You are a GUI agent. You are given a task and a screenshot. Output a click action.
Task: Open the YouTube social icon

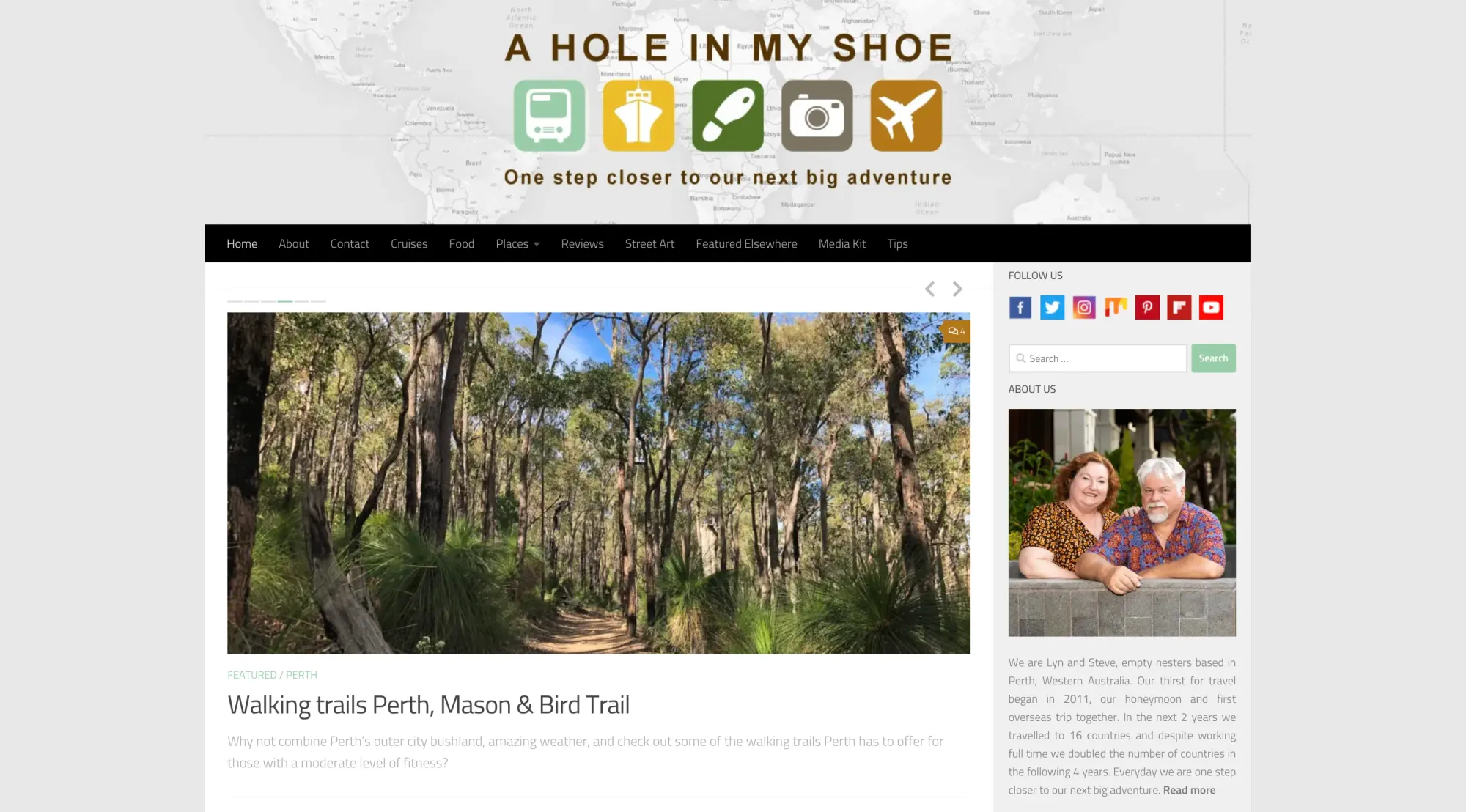1211,307
